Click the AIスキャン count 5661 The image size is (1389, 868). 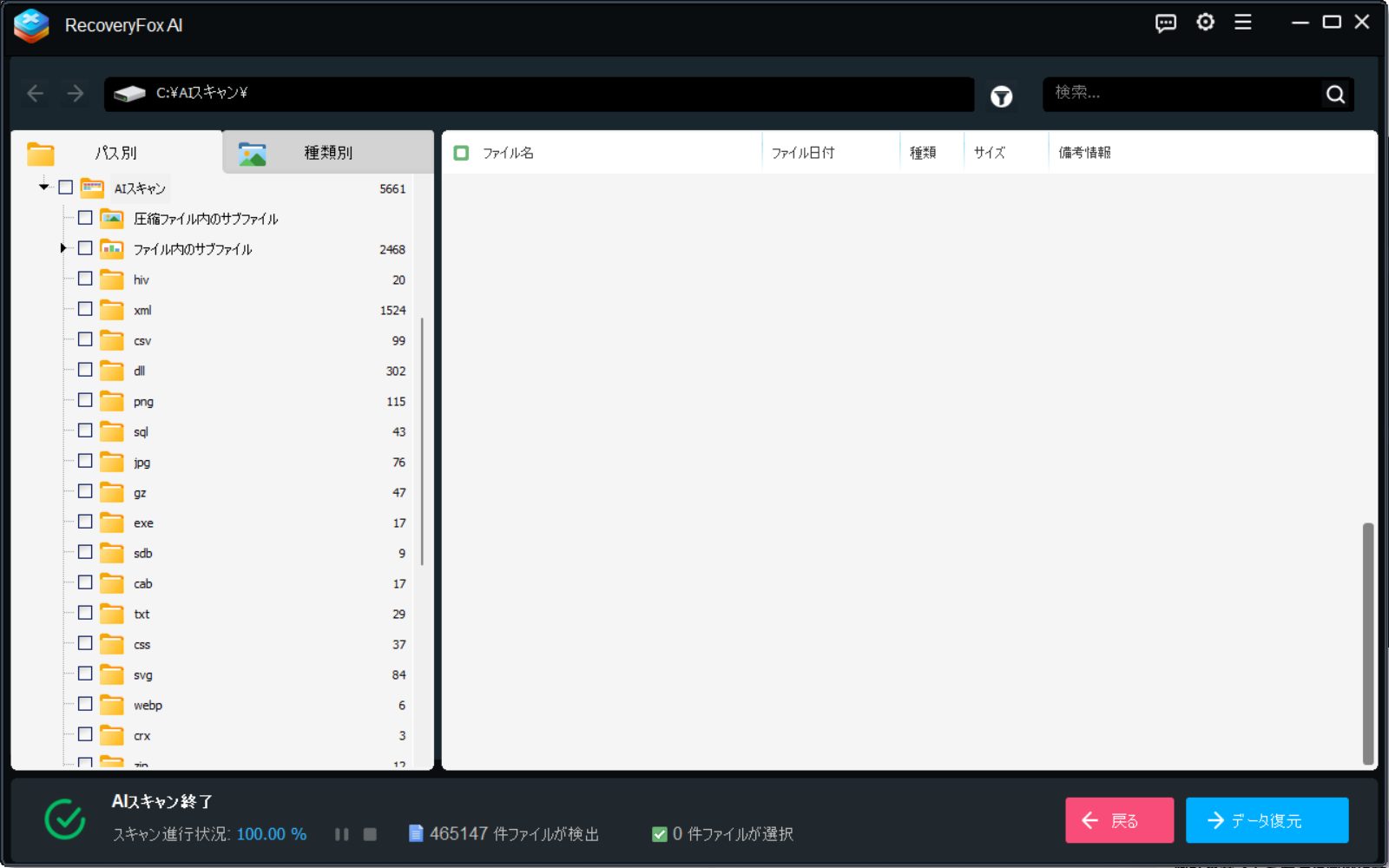(392, 188)
